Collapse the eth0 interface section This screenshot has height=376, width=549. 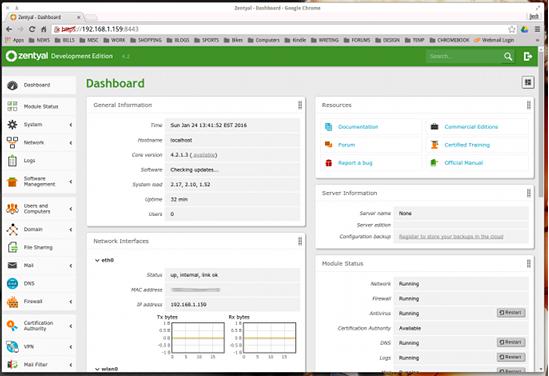tap(97, 260)
